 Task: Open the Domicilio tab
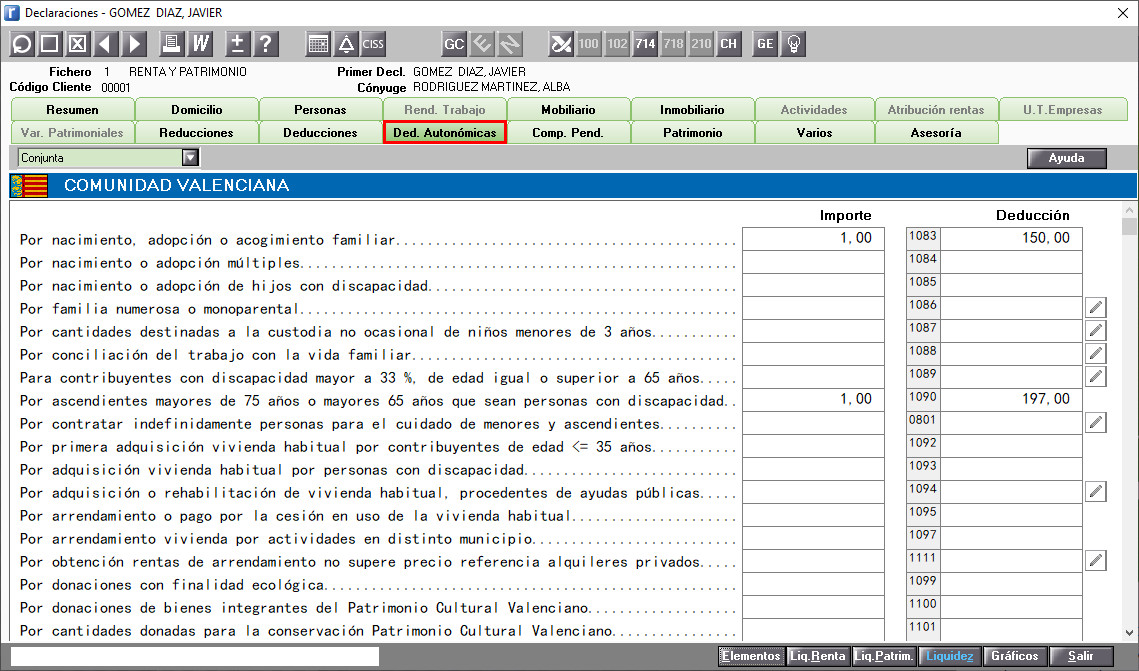[197, 110]
